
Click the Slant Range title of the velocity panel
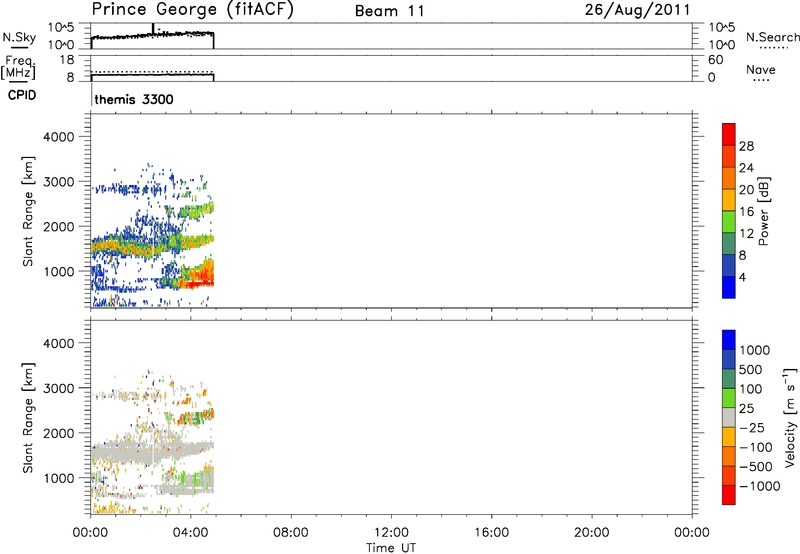[28, 418]
